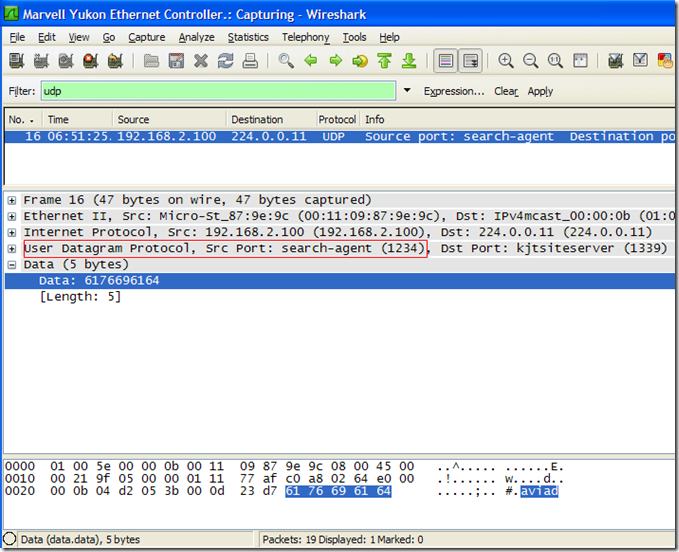Close this capture file X icon
The height and width of the screenshot is (552, 679).
(200, 61)
